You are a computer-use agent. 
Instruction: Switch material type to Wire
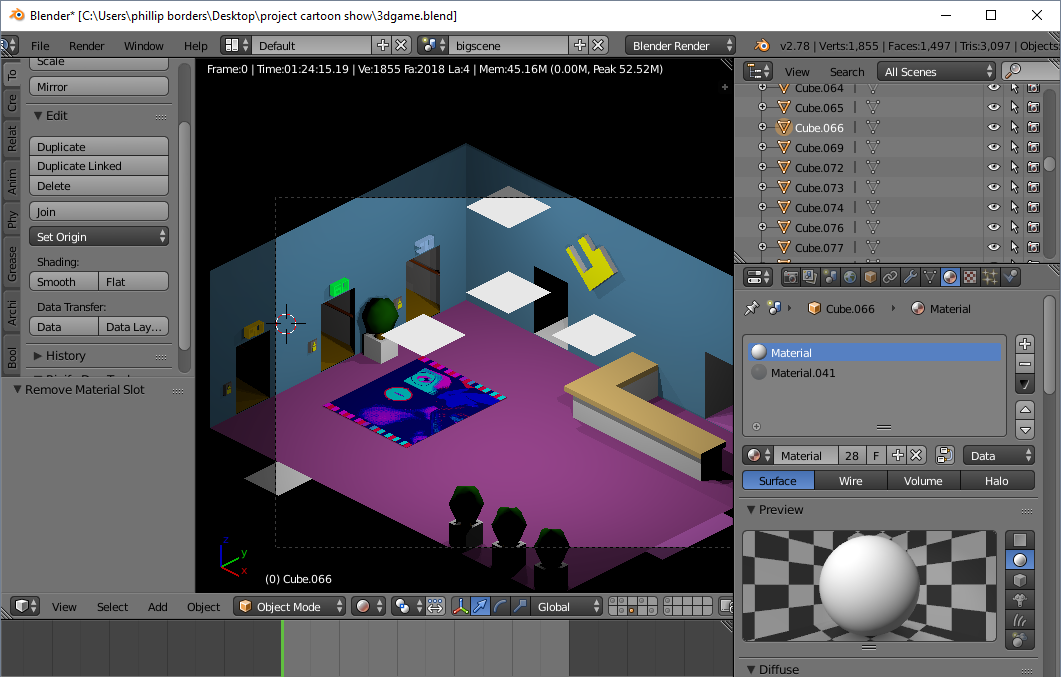[x=850, y=481]
